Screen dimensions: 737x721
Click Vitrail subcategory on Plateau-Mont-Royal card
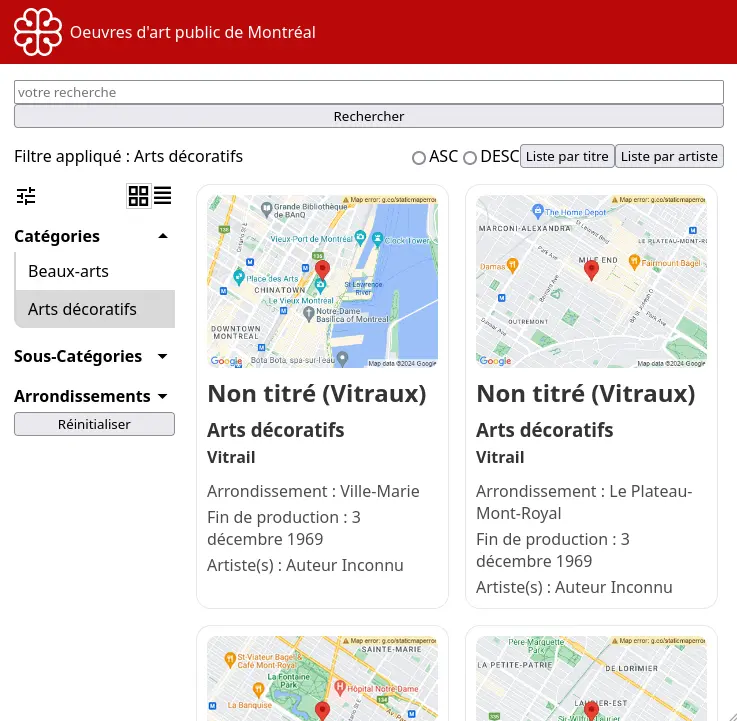pos(500,457)
